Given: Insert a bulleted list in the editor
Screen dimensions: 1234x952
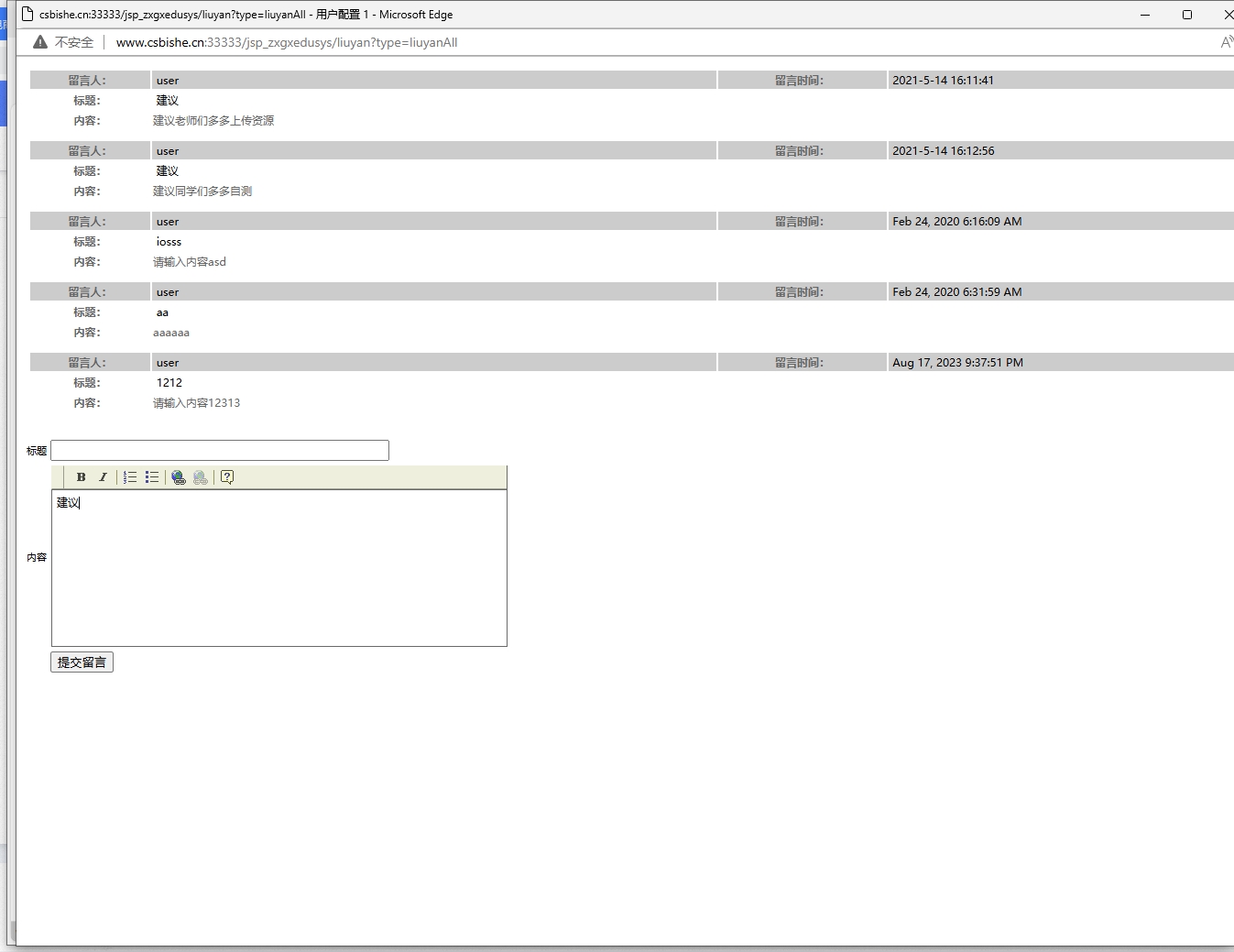Looking at the screenshot, I should [152, 477].
